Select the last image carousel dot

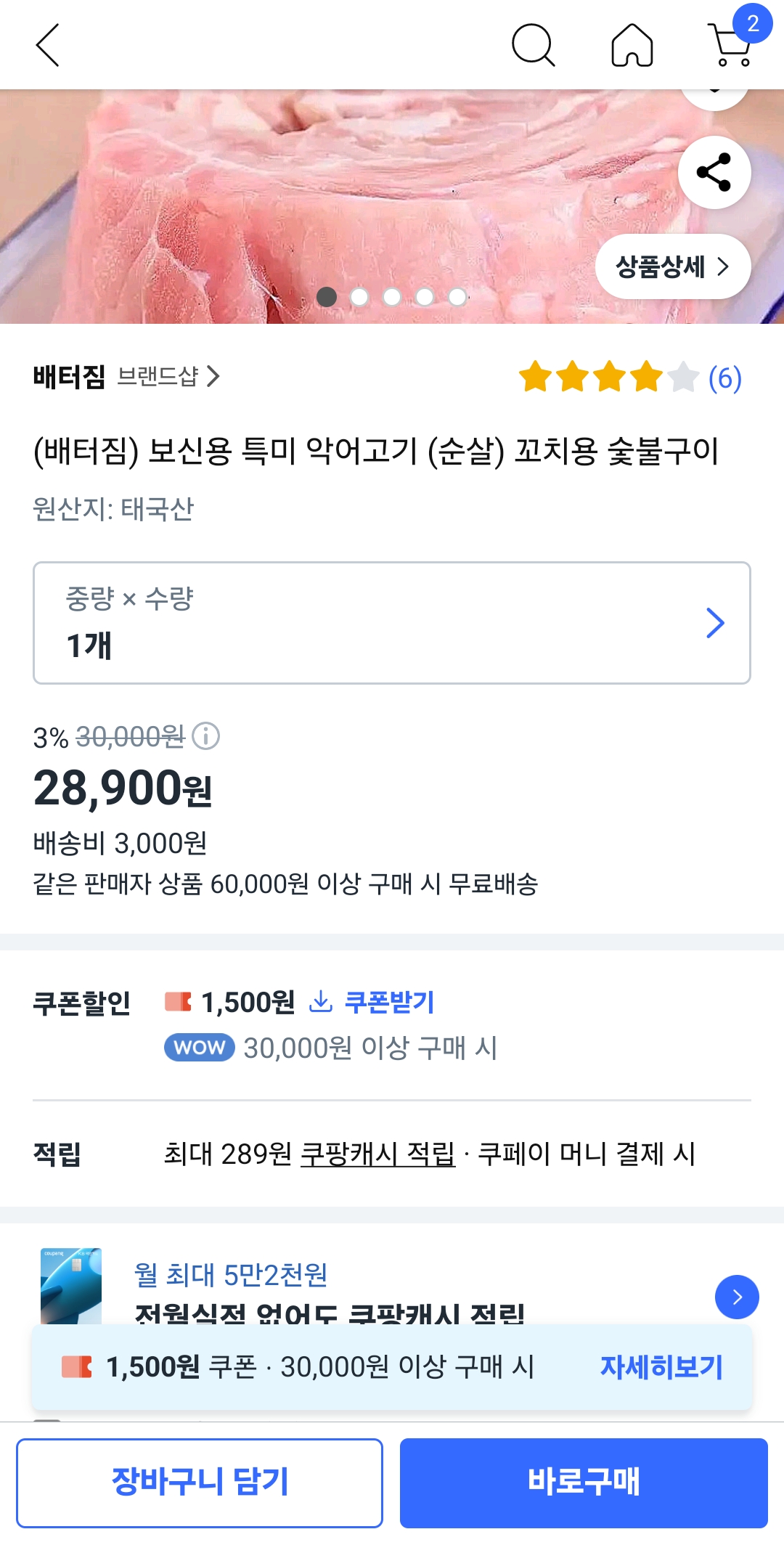457,297
